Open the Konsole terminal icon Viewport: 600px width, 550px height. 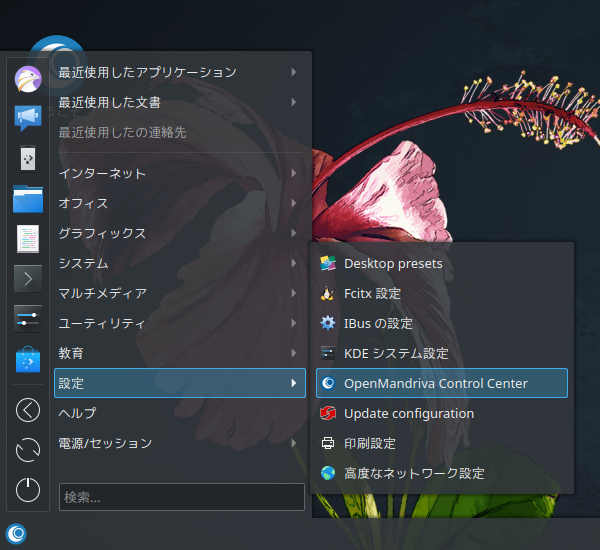point(28,279)
